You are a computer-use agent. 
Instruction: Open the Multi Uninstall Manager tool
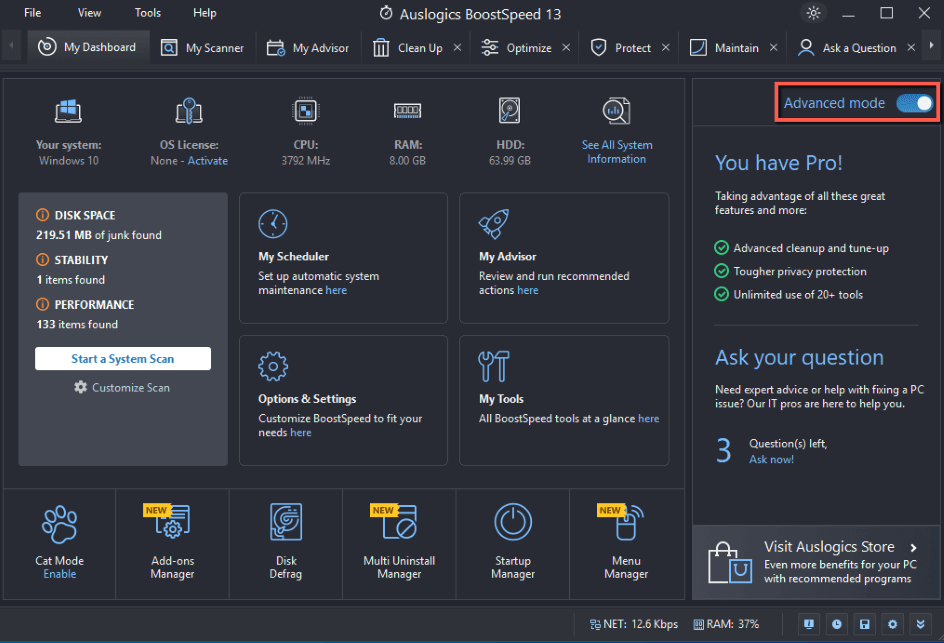tap(399, 542)
